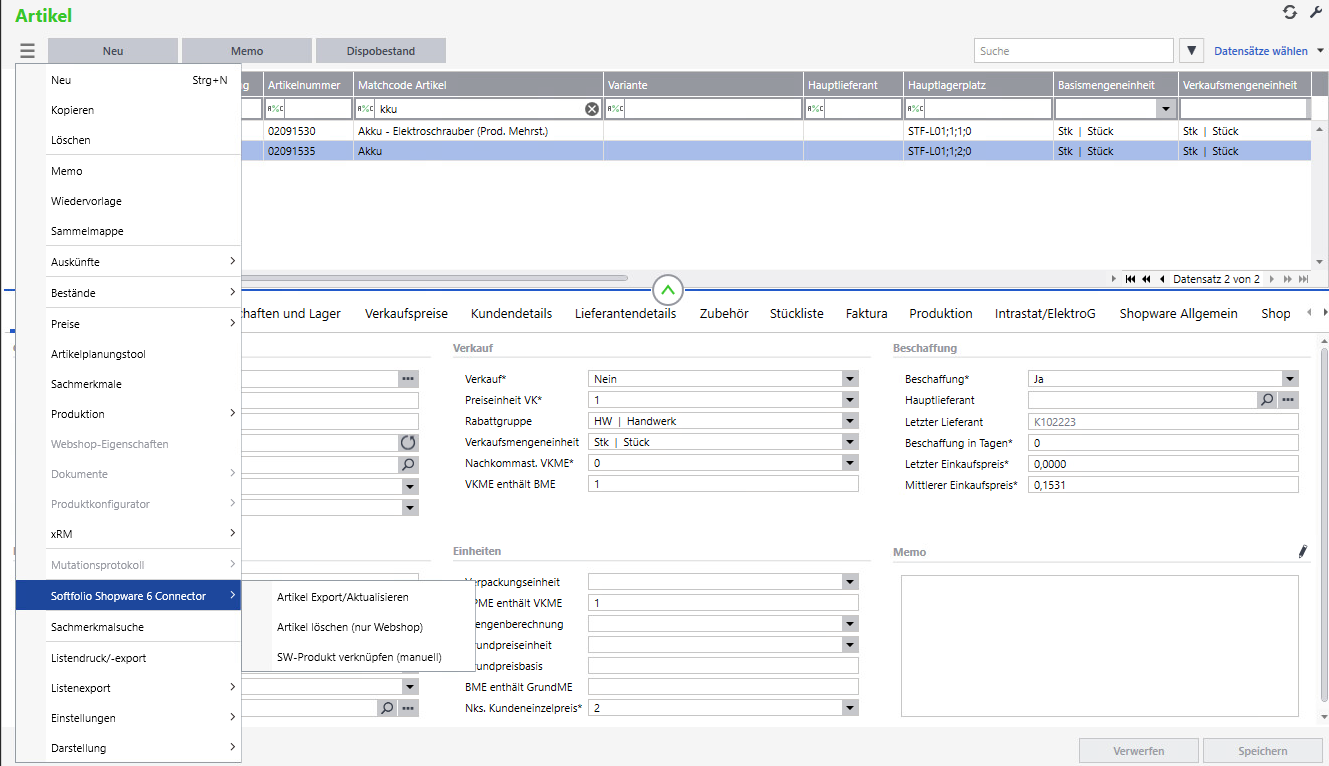Image resolution: width=1329 pixels, height=766 pixels.
Task: Click the magnifier icon next to Hauptlieferant
Action: pos(1267,400)
